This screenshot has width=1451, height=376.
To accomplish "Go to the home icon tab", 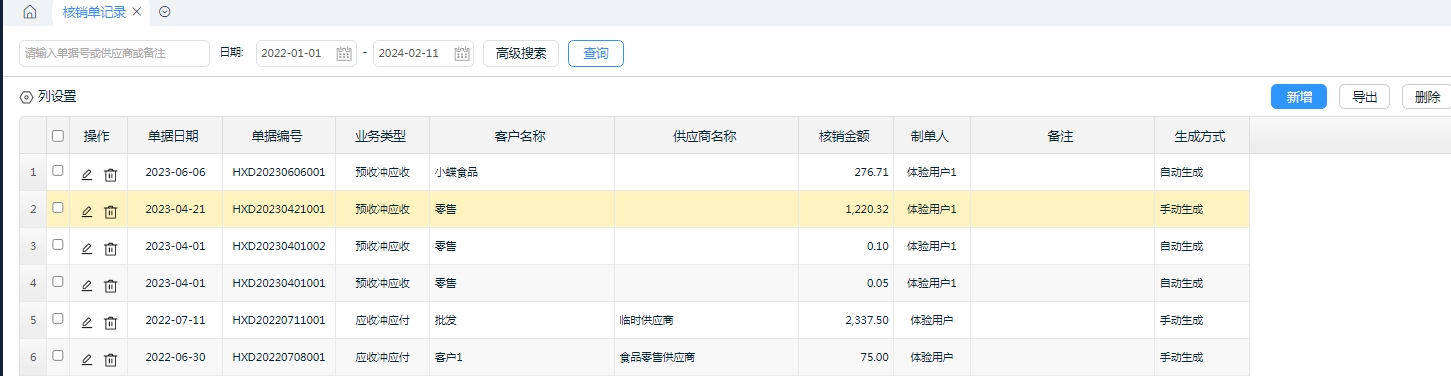I will [x=29, y=12].
